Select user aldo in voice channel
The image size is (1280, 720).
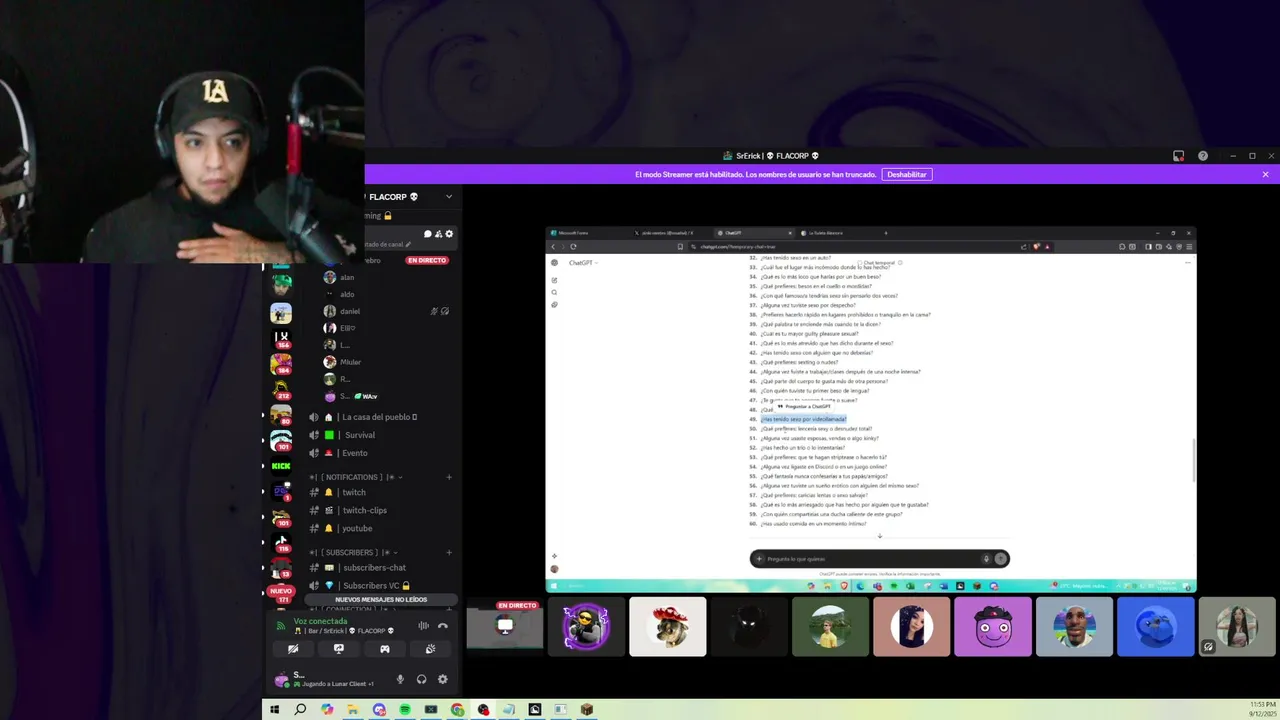(347, 294)
